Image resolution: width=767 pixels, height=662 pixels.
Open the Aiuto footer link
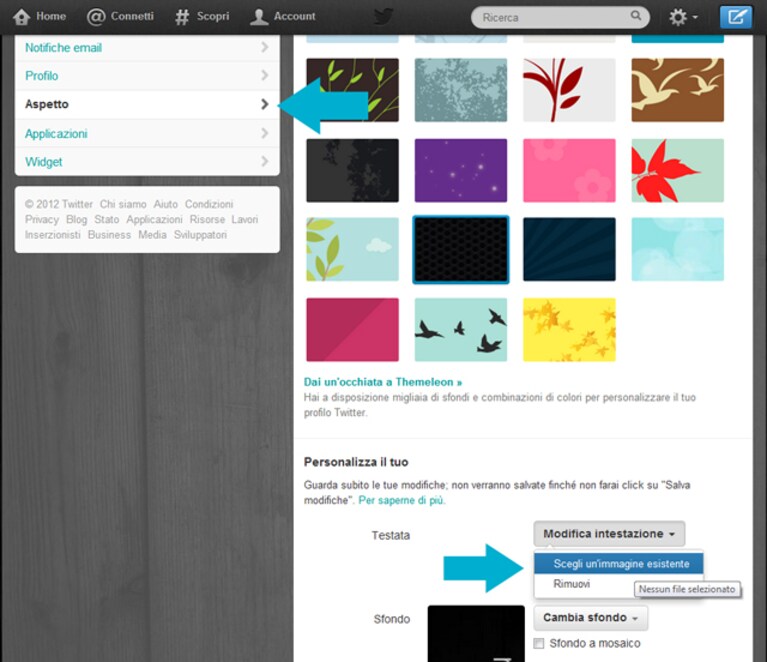pos(165,205)
